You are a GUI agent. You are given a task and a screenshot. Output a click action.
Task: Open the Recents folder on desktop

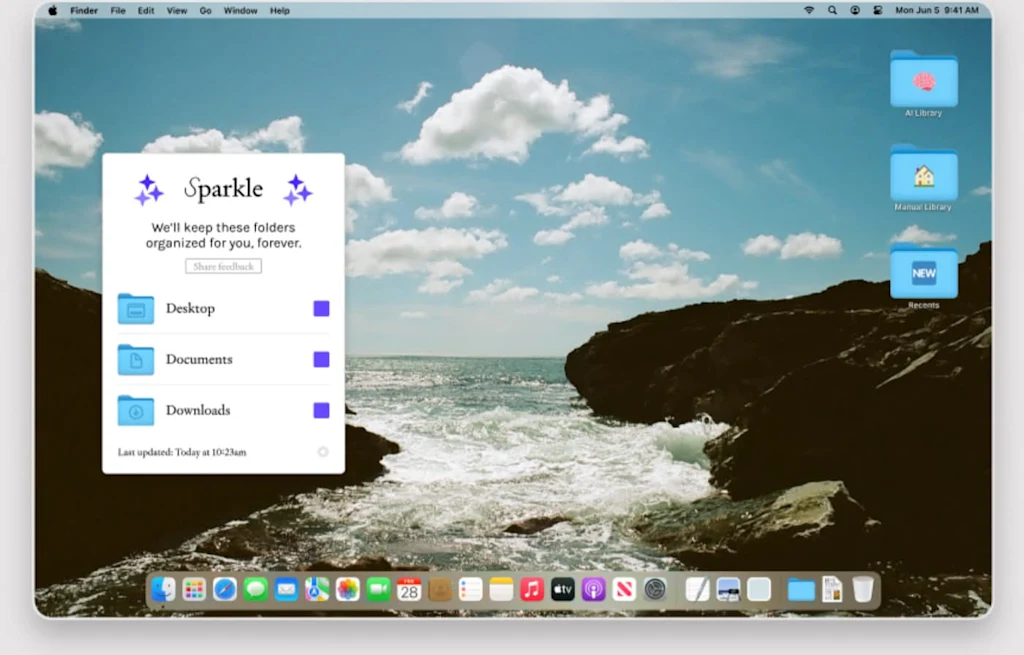[x=923, y=272]
